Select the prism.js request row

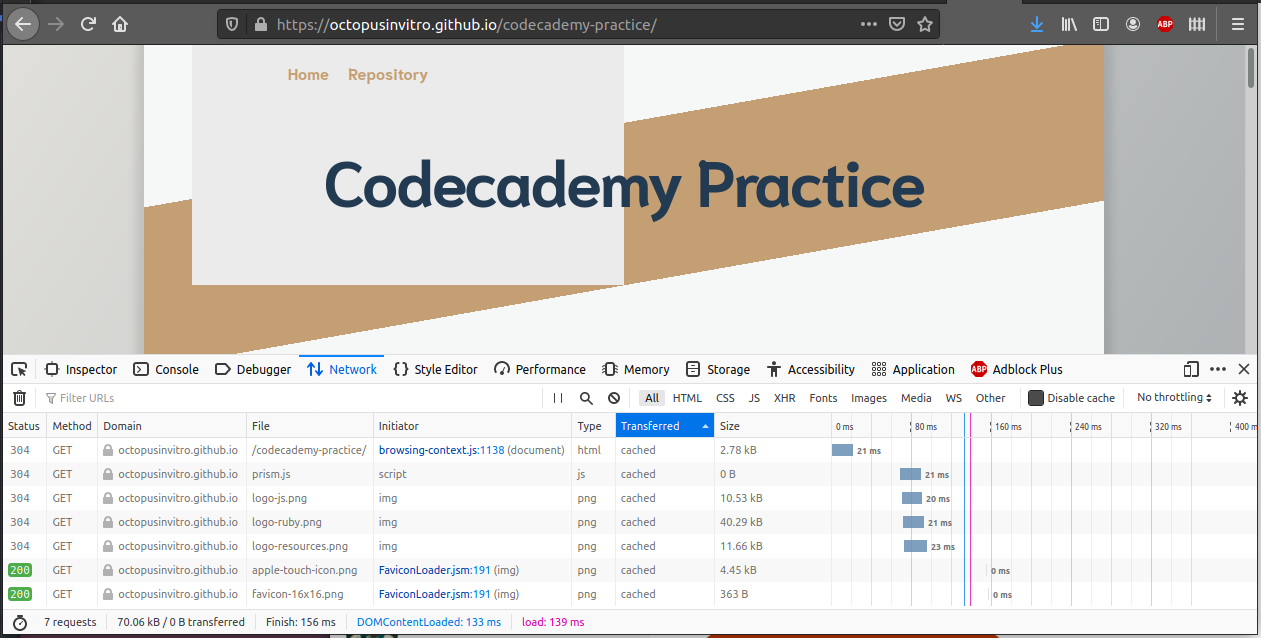(x=630, y=474)
